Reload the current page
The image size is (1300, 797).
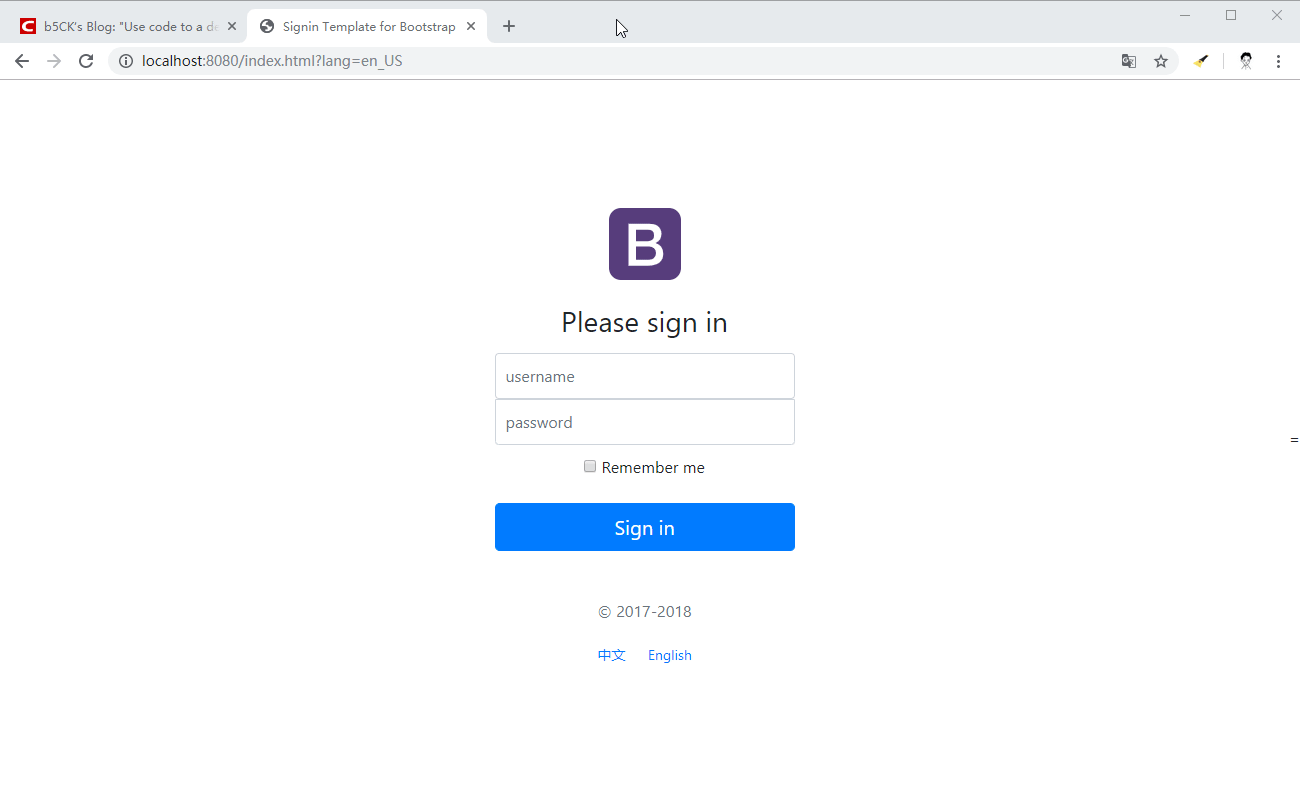coord(86,61)
